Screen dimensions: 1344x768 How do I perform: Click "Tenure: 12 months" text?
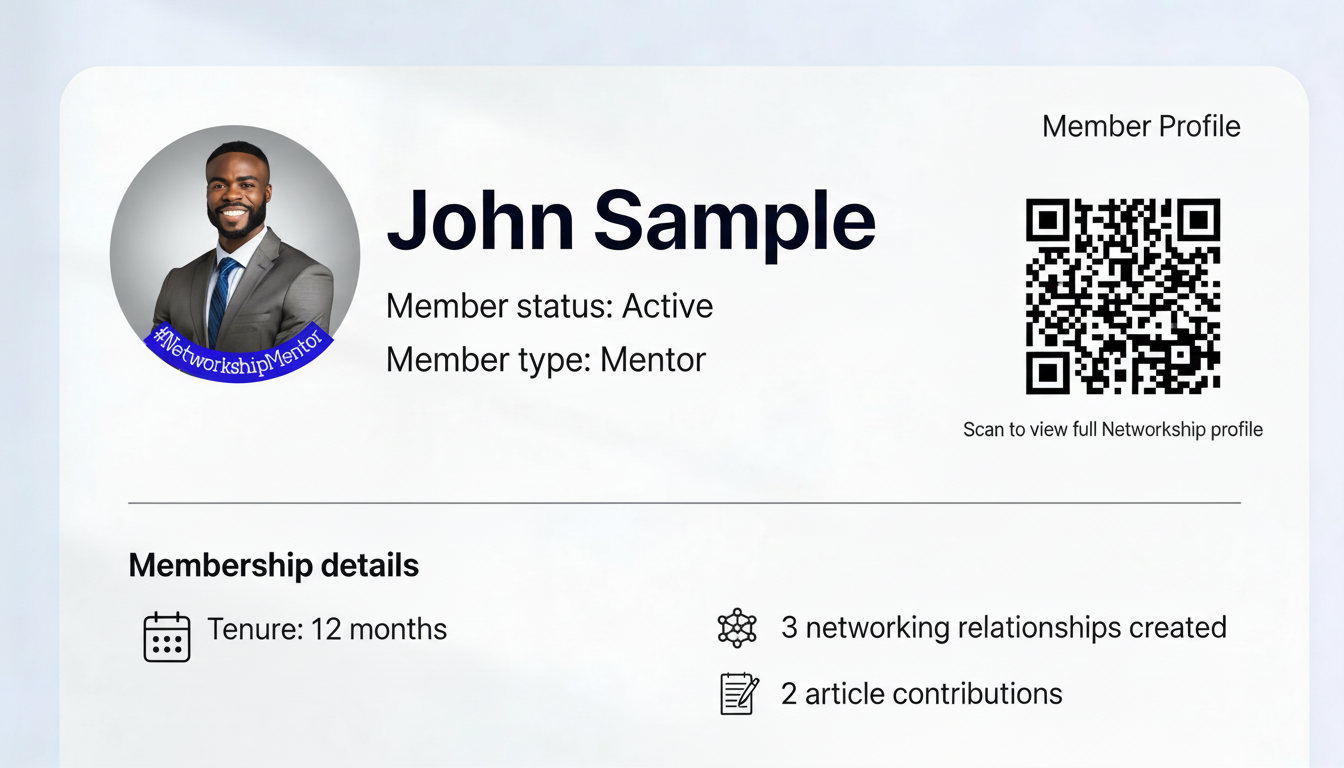click(327, 629)
